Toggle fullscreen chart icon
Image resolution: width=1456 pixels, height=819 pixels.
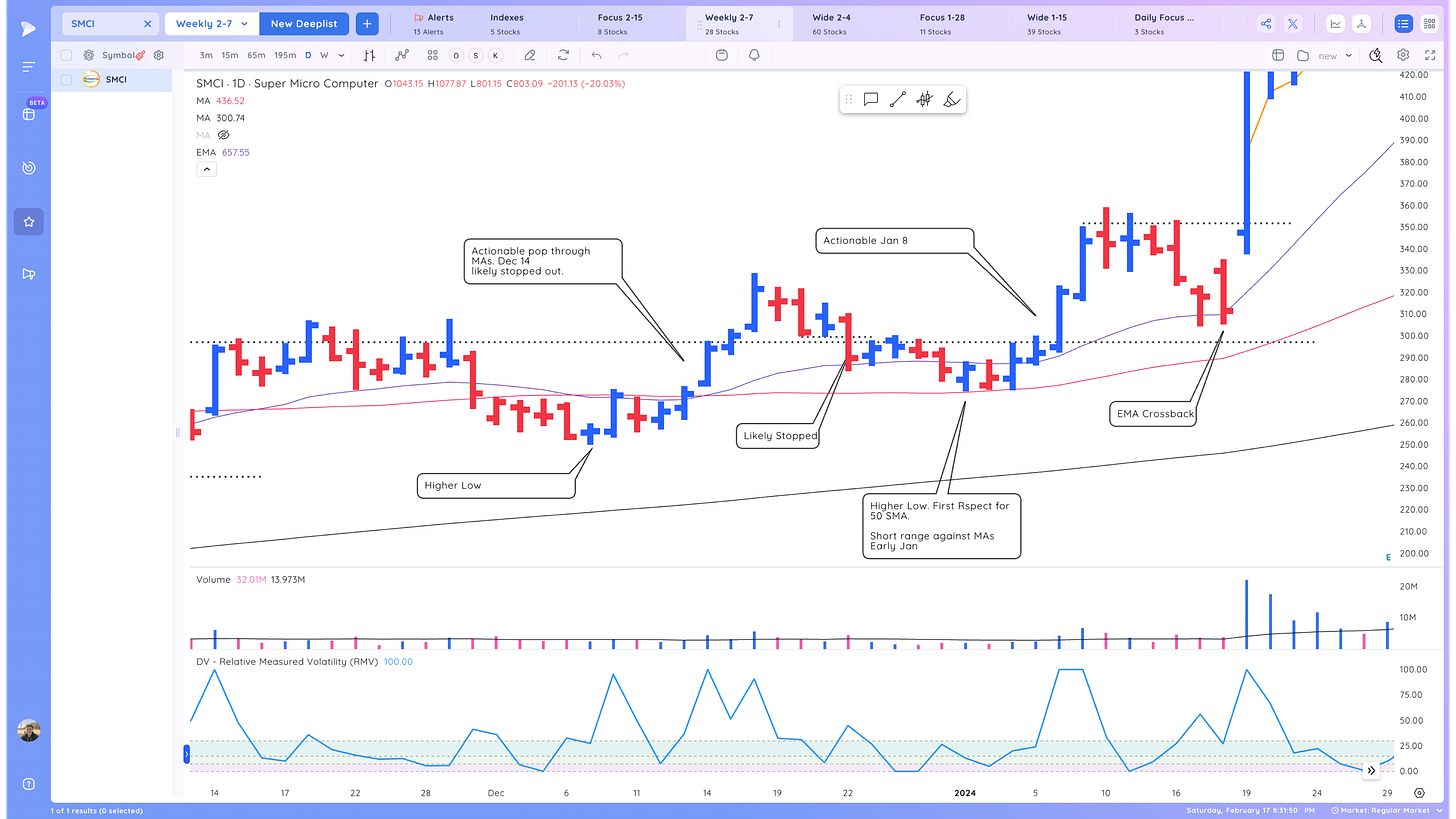[x=1429, y=56]
